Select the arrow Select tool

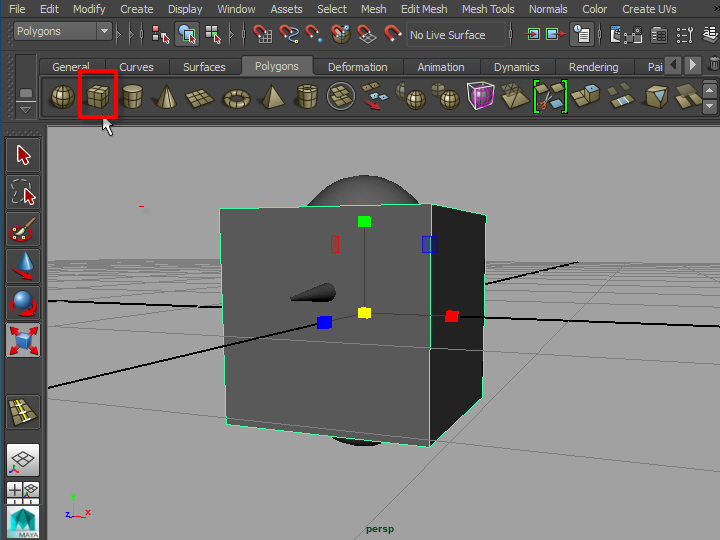point(23,155)
